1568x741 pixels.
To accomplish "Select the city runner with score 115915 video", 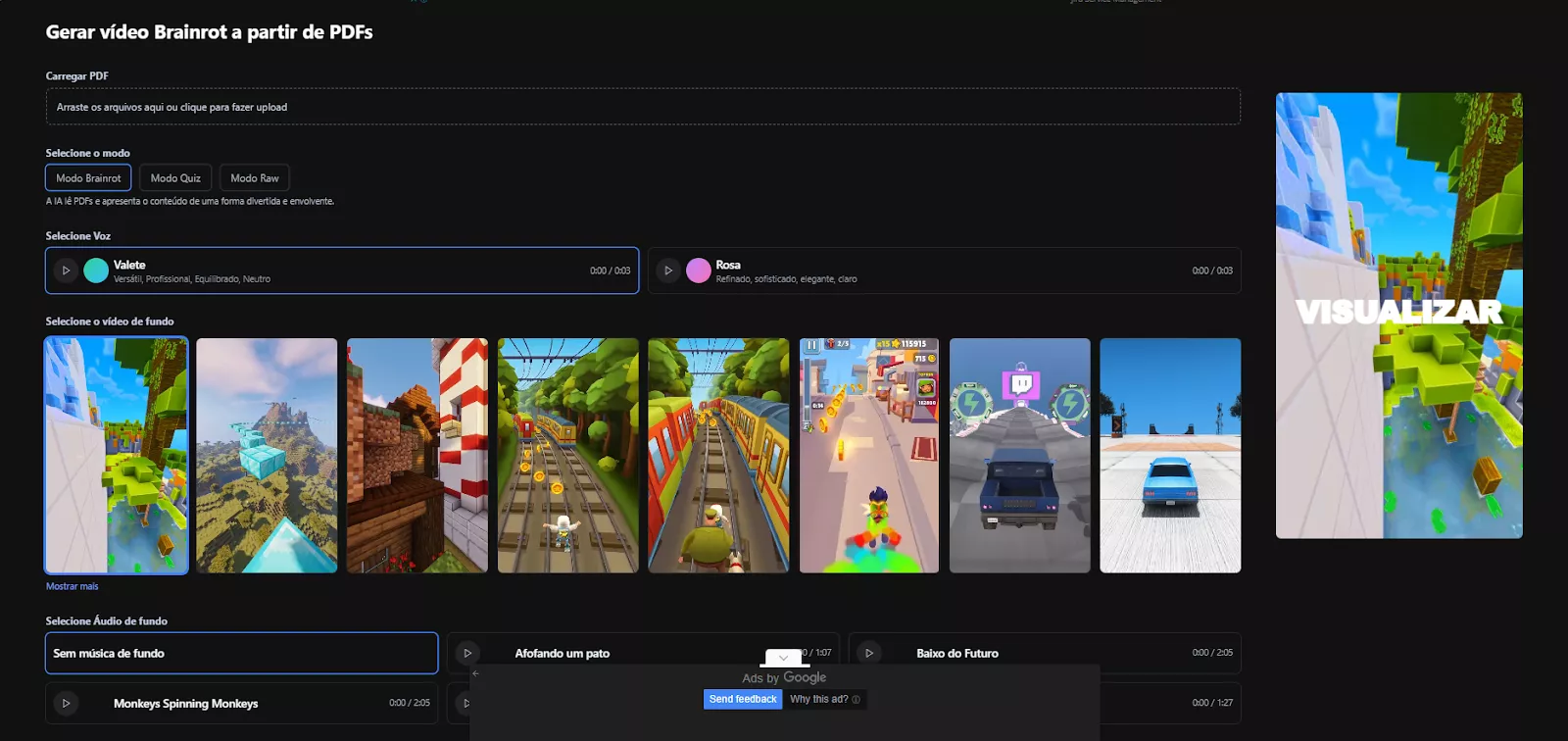I will click(x=869, y=456).
